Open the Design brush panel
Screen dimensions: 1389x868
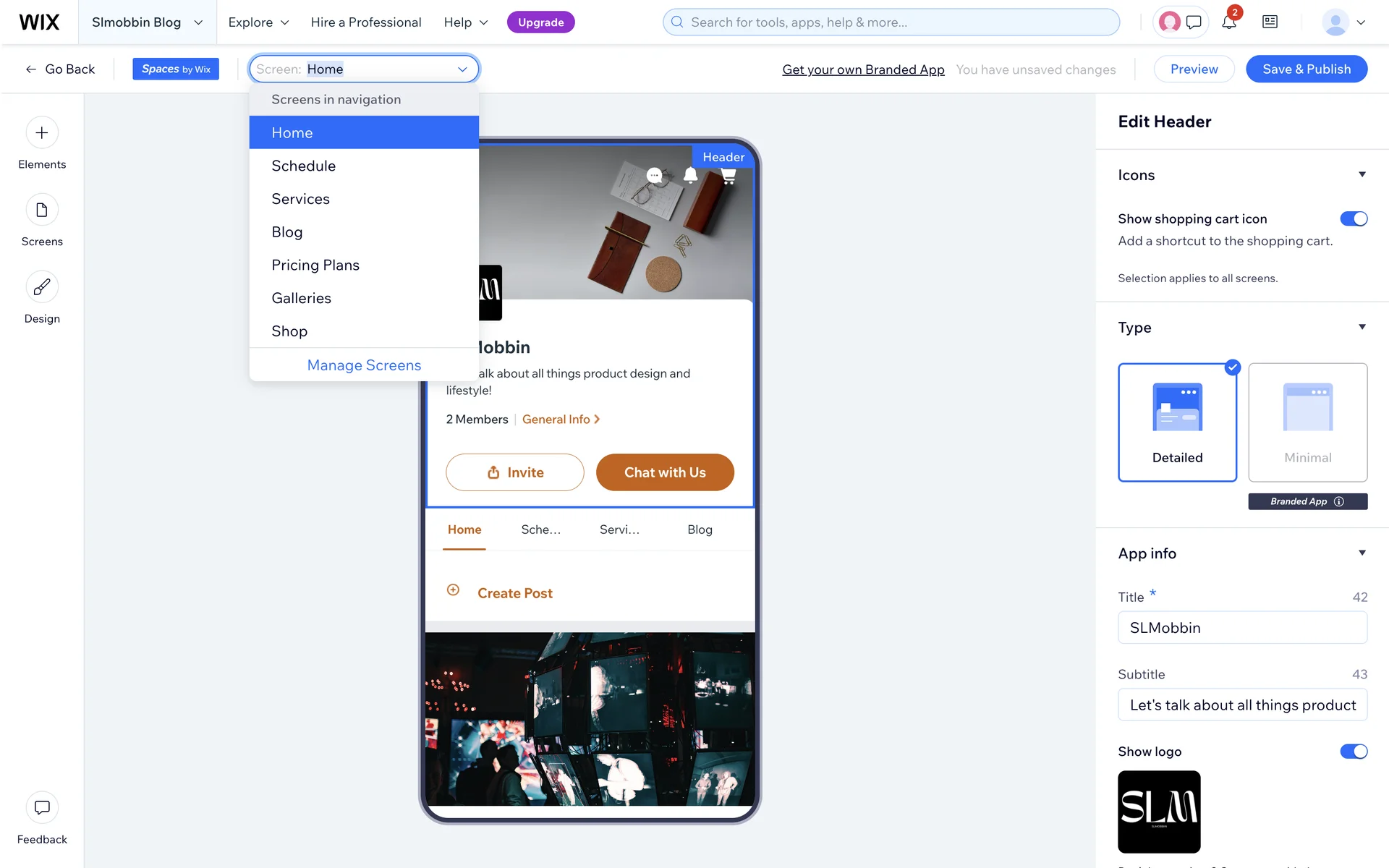(x=42, y=287)
